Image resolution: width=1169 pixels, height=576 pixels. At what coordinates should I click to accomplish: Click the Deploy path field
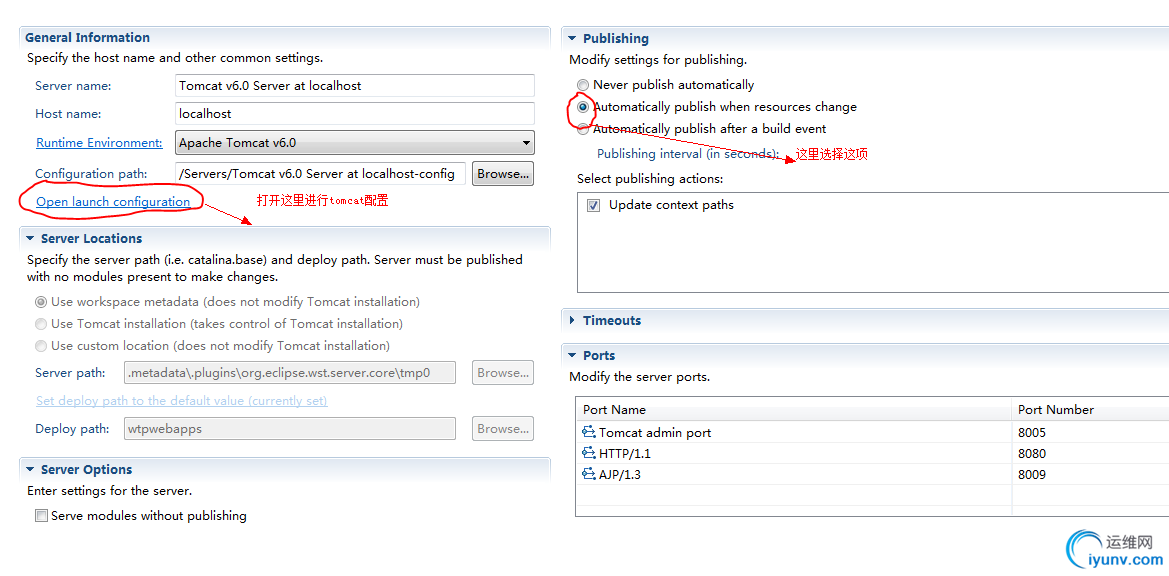pos(290,428)
